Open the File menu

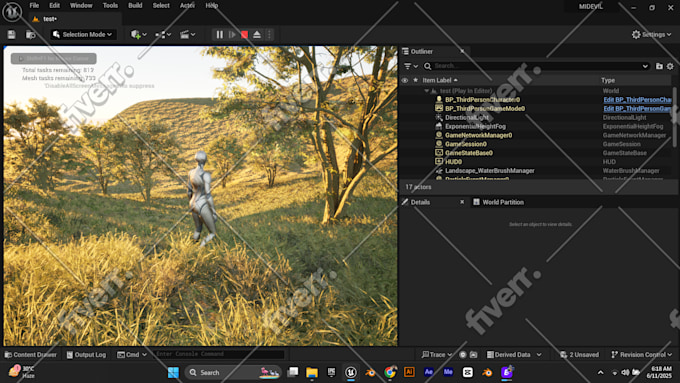[34, 6]
